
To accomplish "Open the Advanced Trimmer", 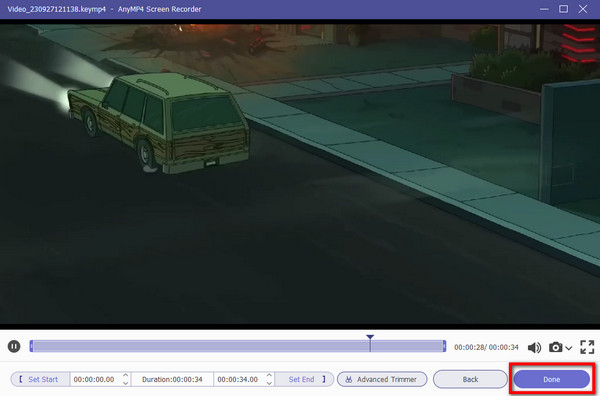I will [382, 379].
